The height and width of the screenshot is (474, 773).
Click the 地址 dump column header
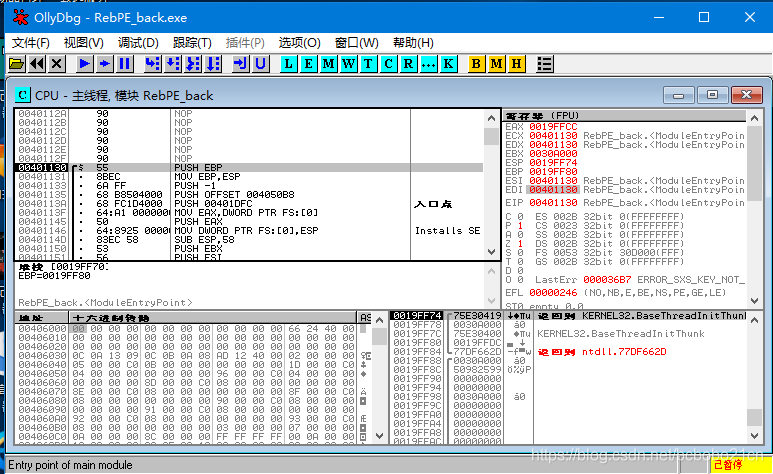click(x=41, y=318)
